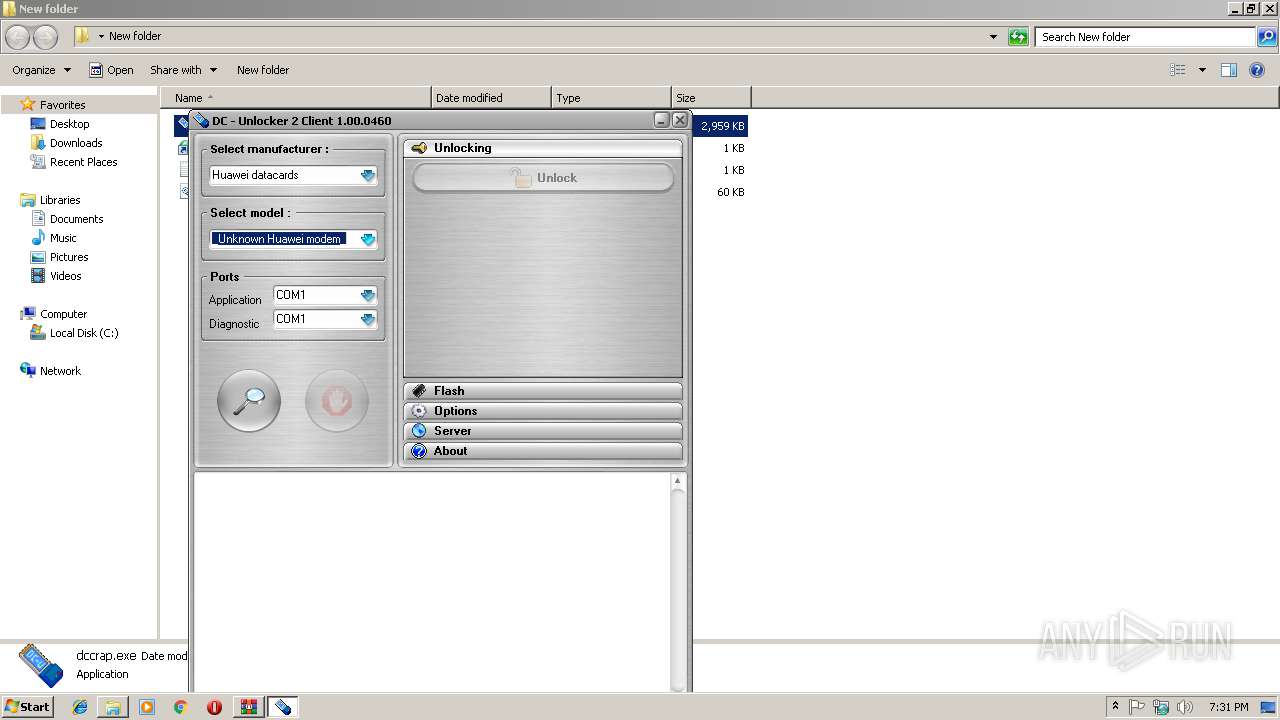
Task: Click New folder in the Explorer toolbar
Action: (263, 70)
